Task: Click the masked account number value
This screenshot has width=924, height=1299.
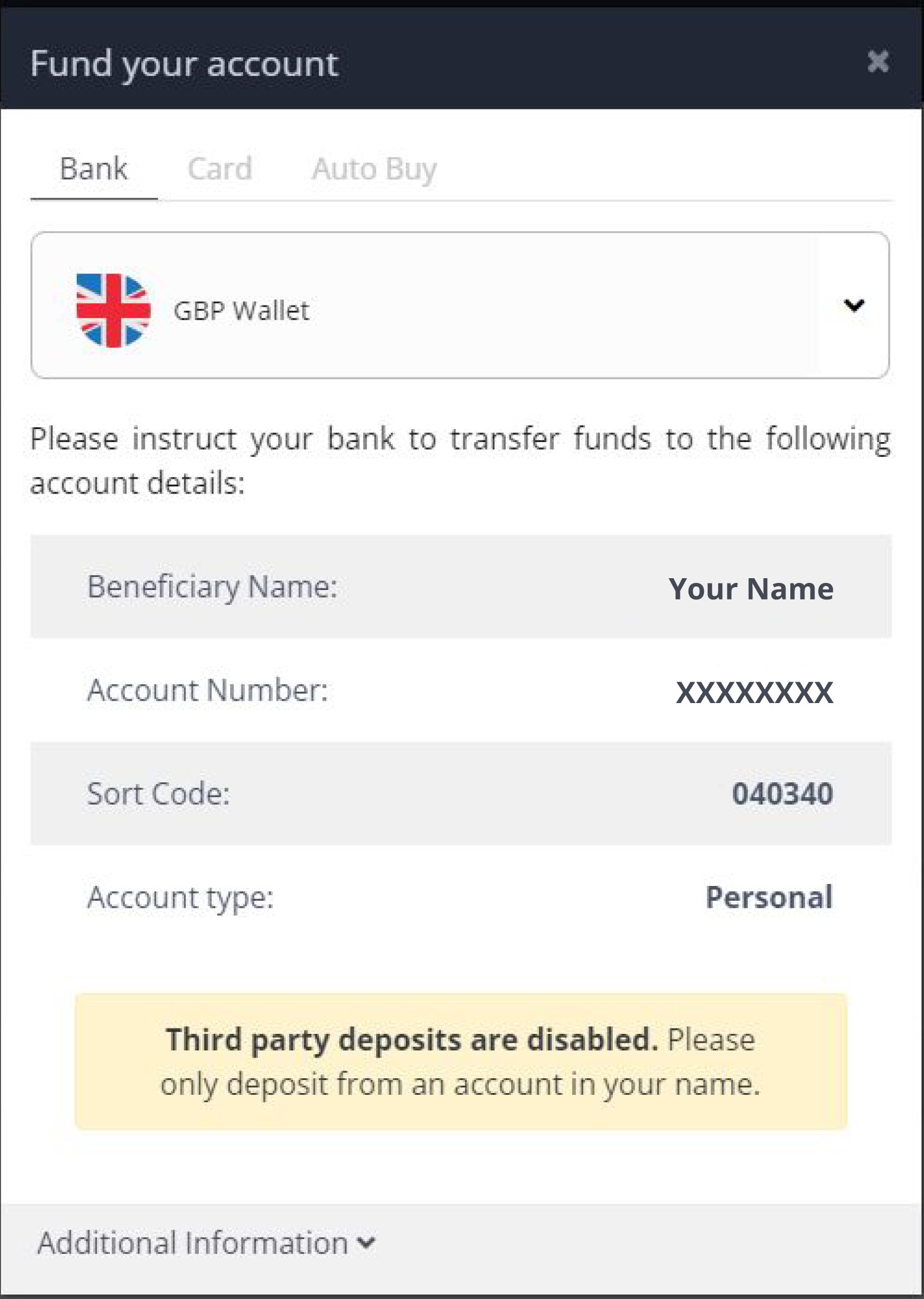Action: pos(754,692)
